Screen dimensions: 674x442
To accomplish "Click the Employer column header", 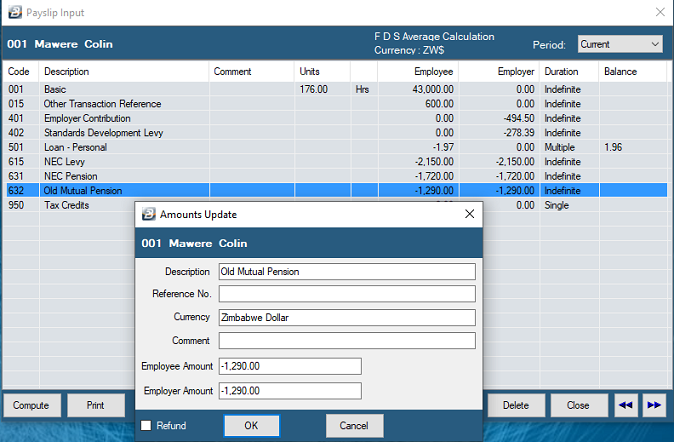I will (499, 71).
